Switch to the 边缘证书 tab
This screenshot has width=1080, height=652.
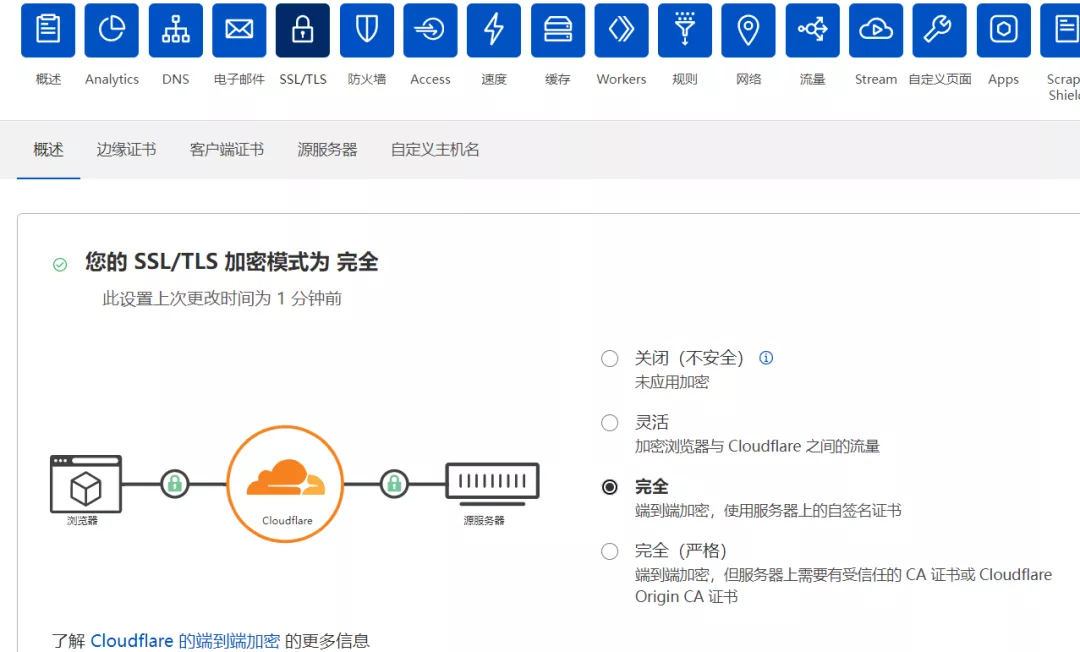126,150
